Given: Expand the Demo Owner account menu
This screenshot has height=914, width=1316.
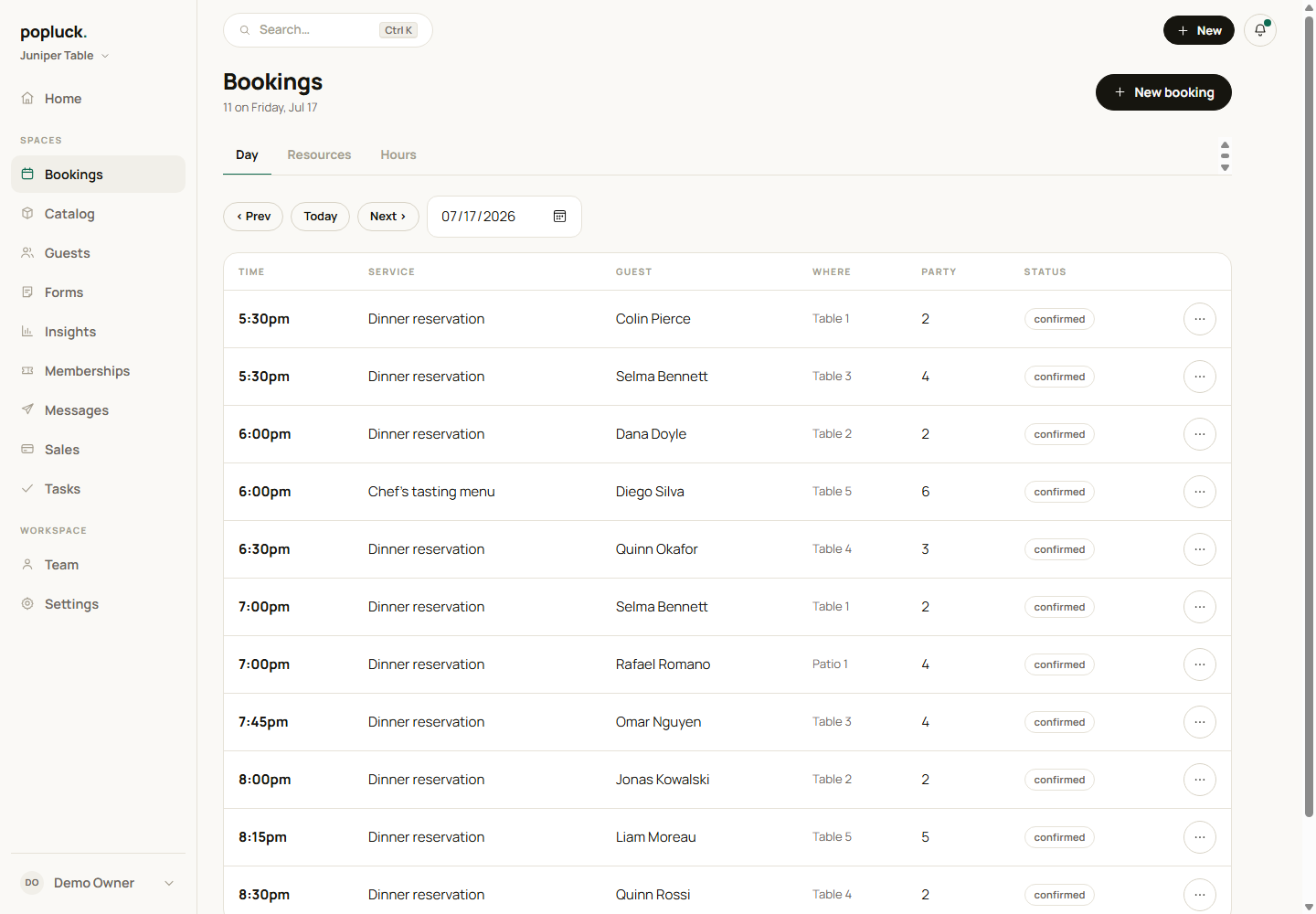Looking at the screenshot, I should pyautogui.click(x=98, y=883).
